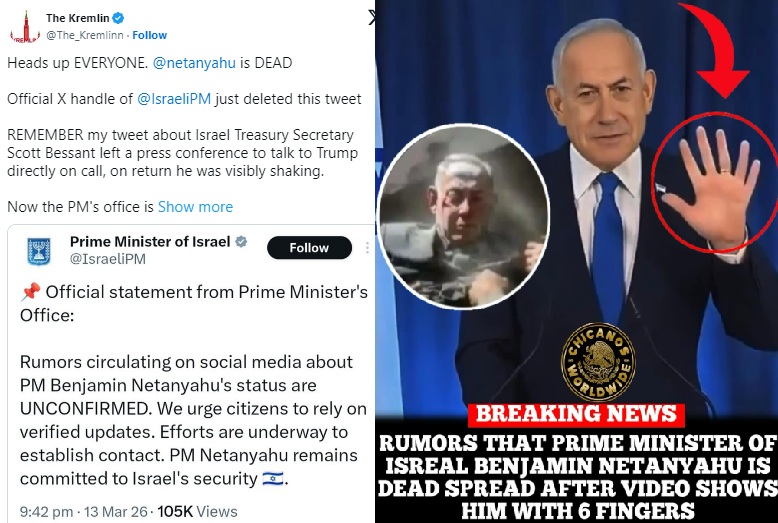This screenshot has height=523, width=778.
Task: Open the @netanyahu mention
Action: tap(194, 63)
